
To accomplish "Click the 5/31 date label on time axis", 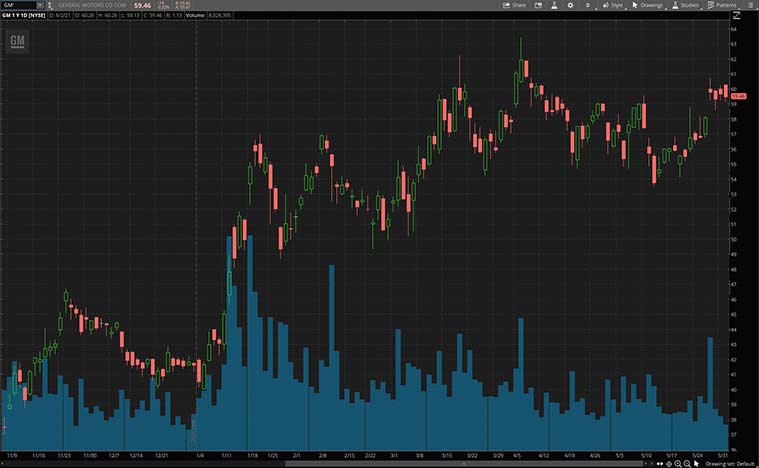I will (723, 456).
